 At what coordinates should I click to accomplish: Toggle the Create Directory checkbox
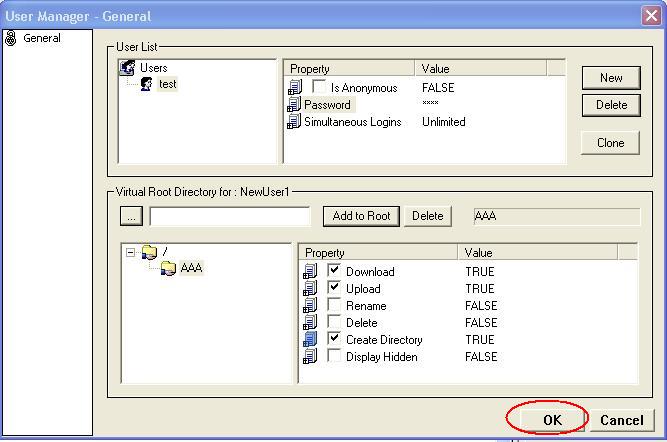[335, 339]
